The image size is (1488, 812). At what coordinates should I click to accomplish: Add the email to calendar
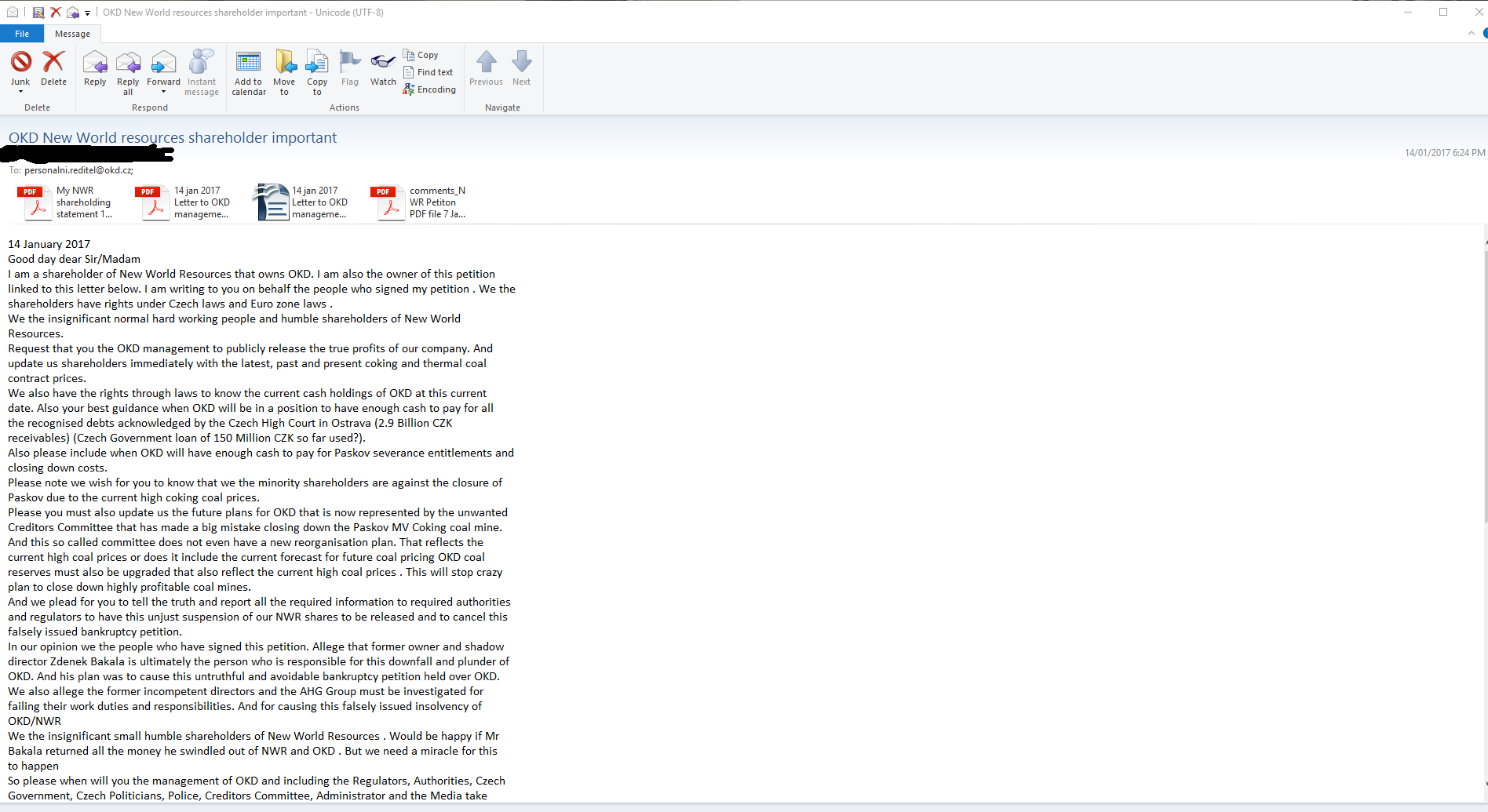click(249, 72)
